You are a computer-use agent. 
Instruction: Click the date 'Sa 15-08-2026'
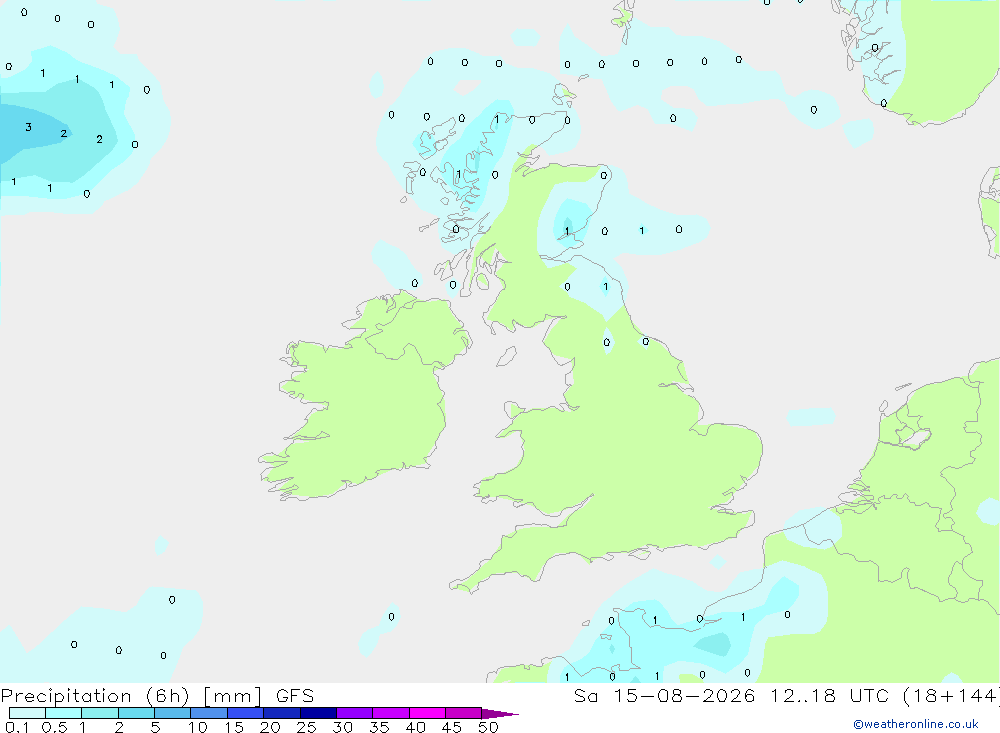665,696
